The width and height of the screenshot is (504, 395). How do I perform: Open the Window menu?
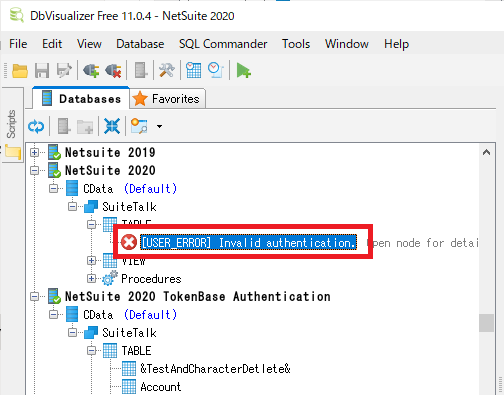[347, 44]
